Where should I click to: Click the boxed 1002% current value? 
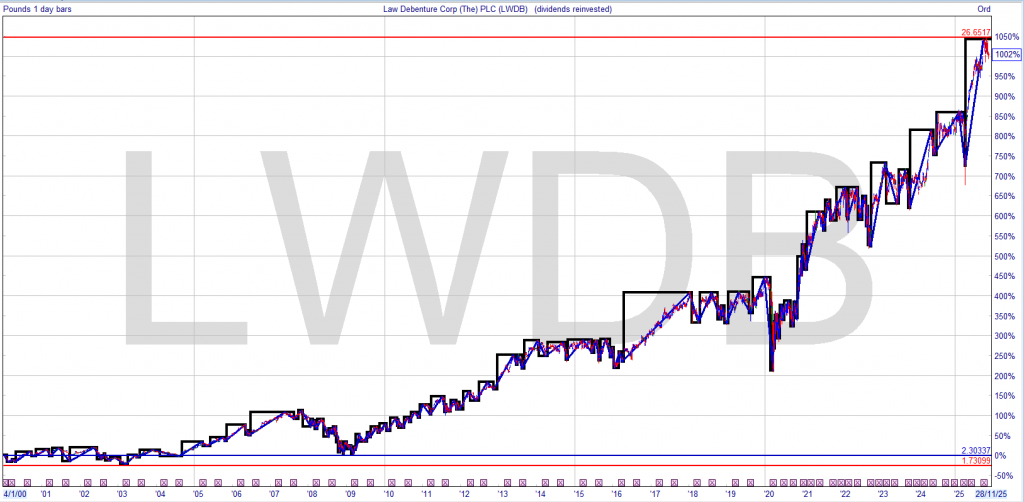coord(1007,55)
